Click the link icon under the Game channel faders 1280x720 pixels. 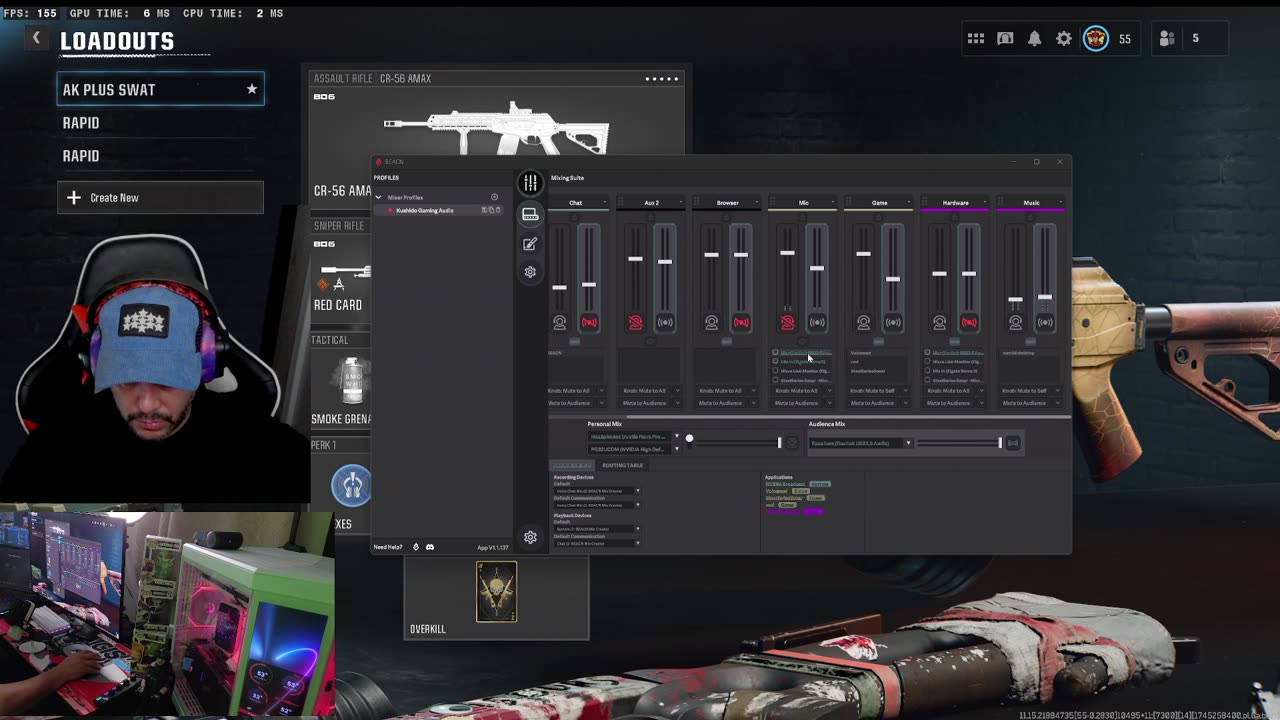pos(878,341)
